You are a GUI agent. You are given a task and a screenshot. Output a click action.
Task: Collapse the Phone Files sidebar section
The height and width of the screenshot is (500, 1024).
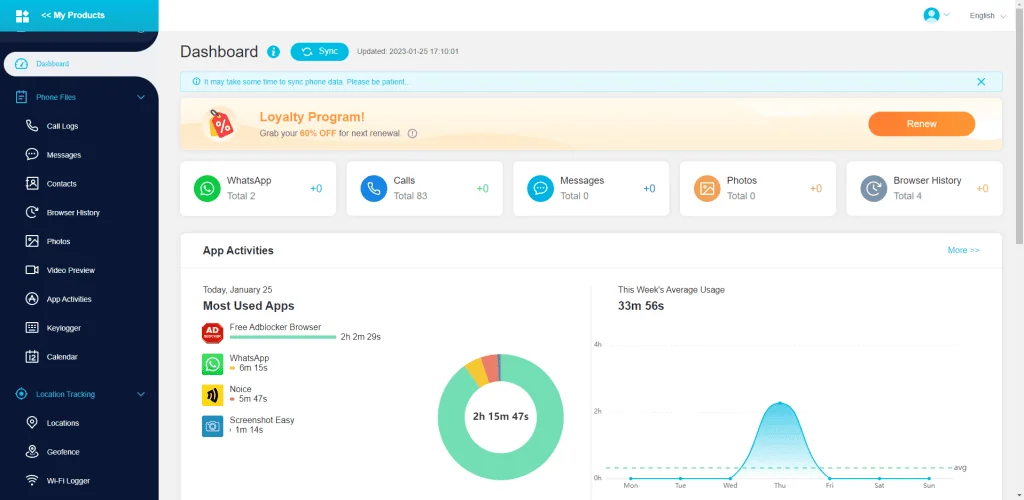pyautogui.click(x=141, y=97)
